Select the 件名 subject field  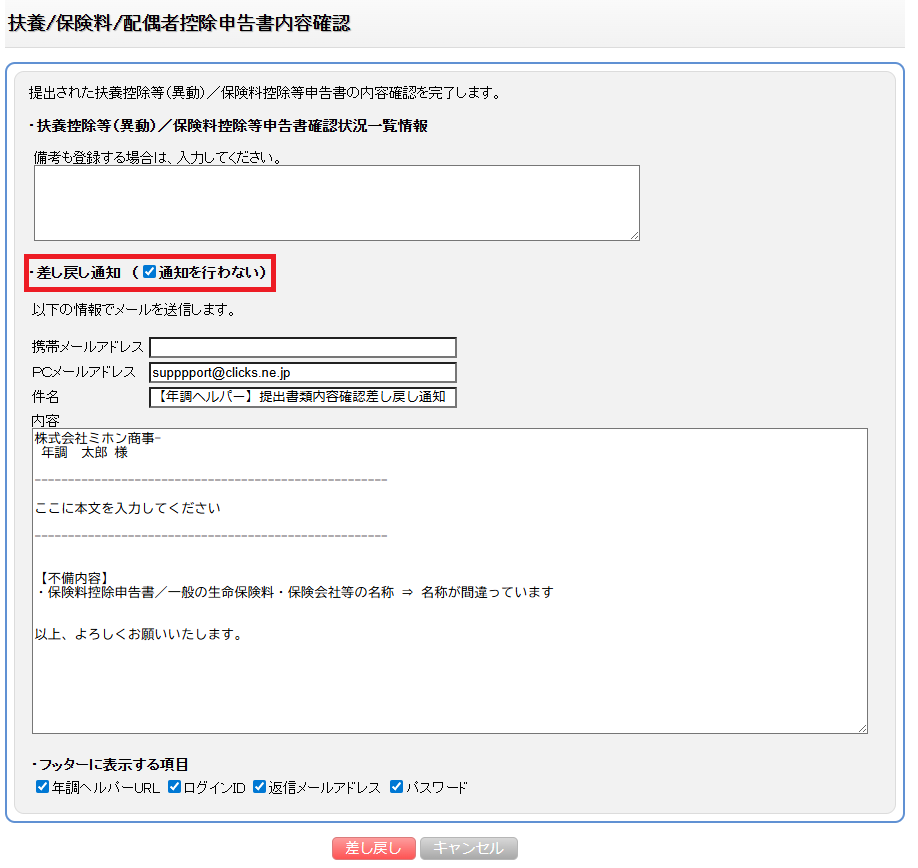[x=302, y=397]
